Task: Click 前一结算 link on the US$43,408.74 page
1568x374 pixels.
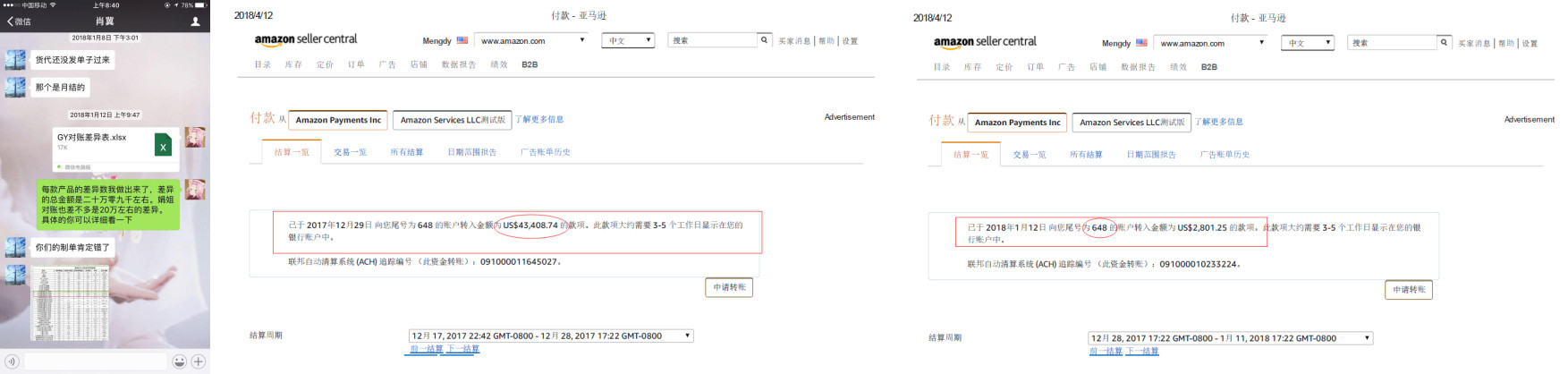Action: coord(427,349)
